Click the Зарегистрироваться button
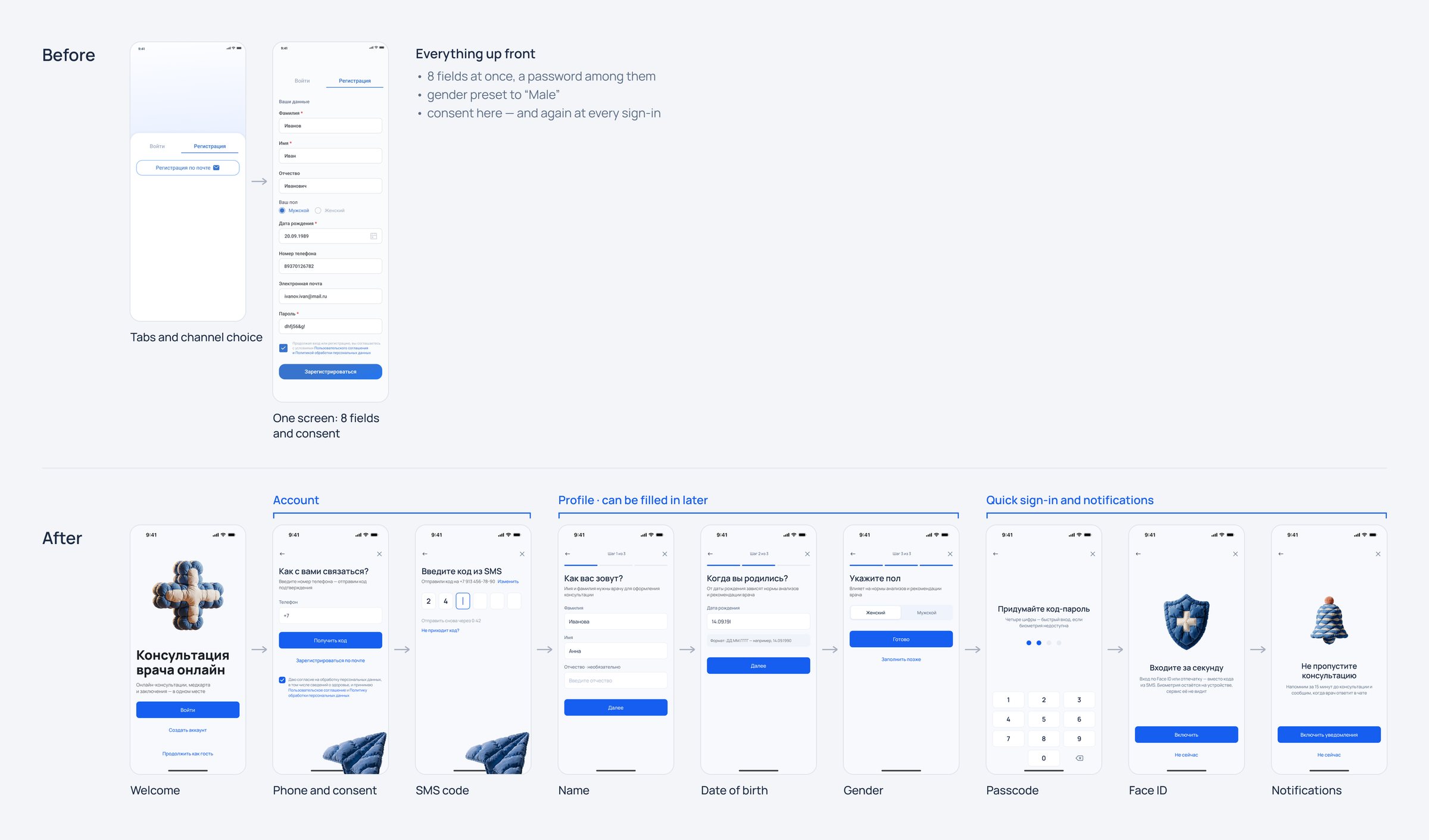The height and width of the screenshot is (840, 1429). click(x=330, y=371)
